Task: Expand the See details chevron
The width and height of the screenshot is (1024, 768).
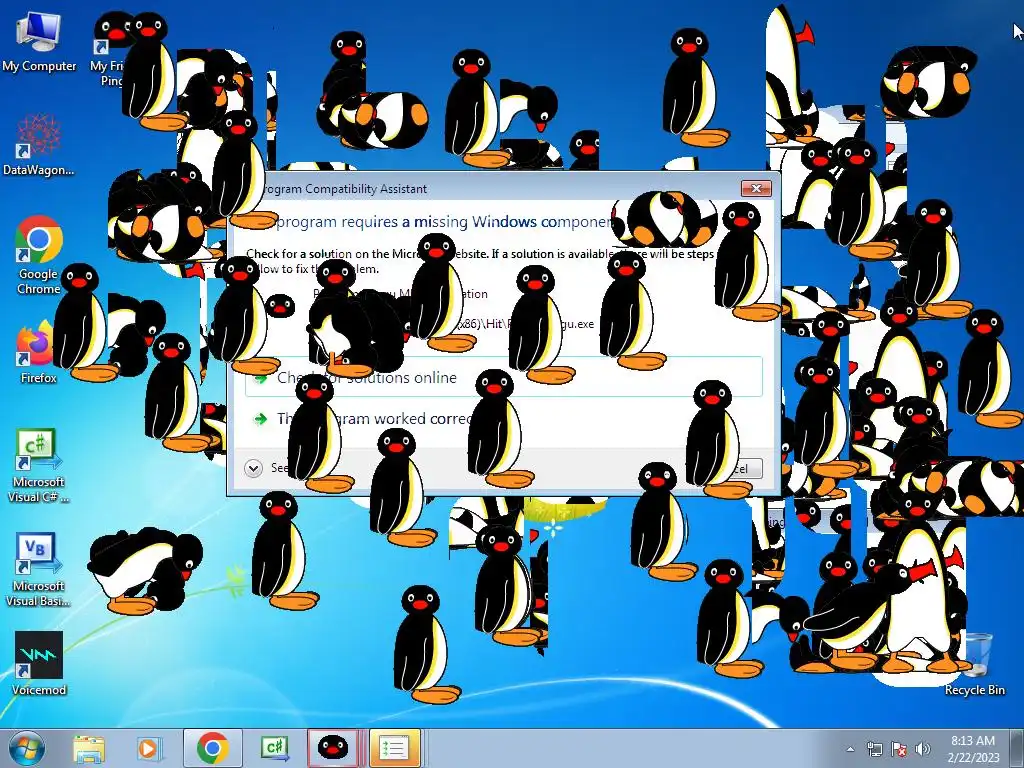Action: (x=253, y=468)
